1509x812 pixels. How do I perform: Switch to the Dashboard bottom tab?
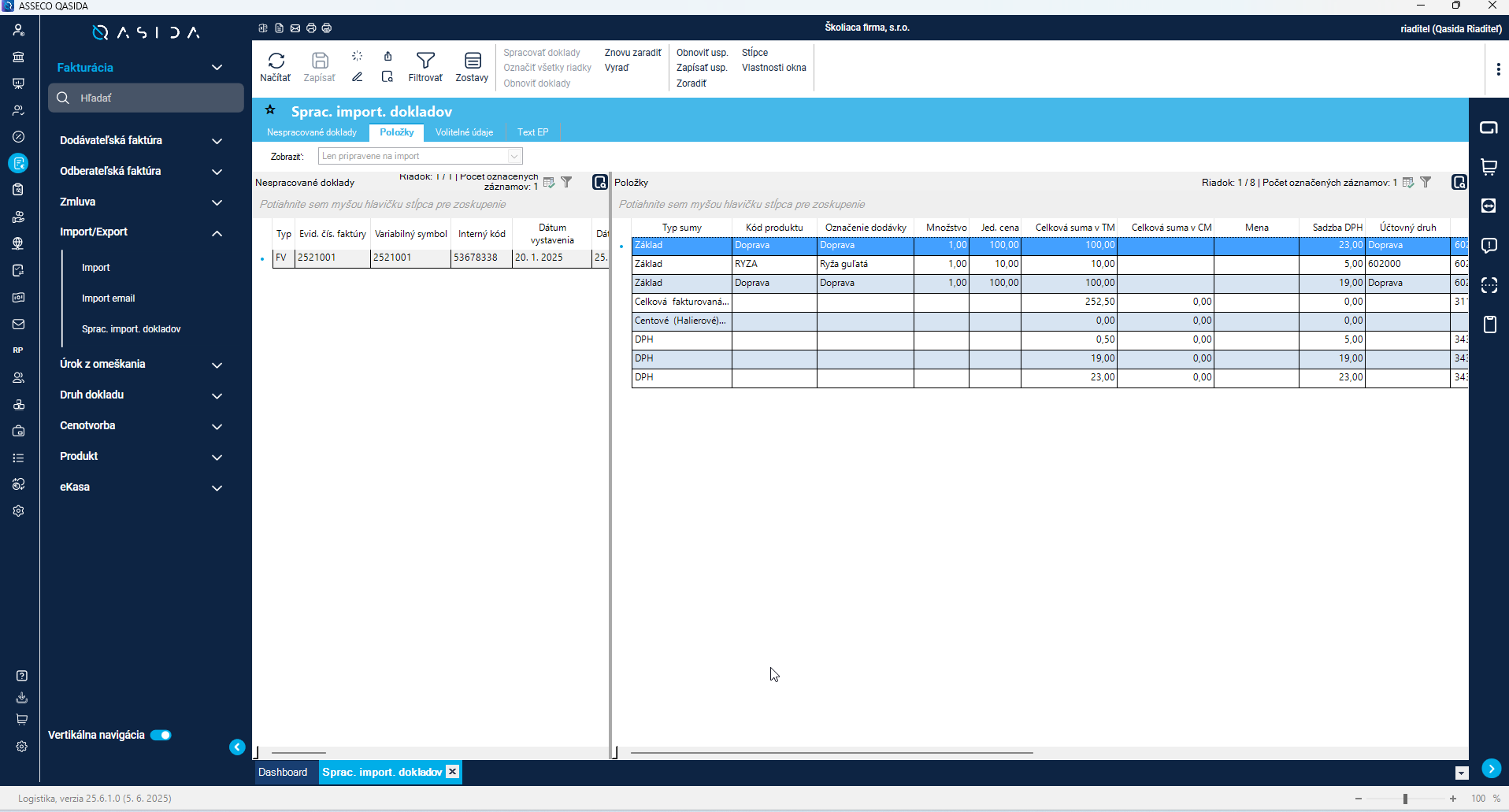tap(283, 773)
